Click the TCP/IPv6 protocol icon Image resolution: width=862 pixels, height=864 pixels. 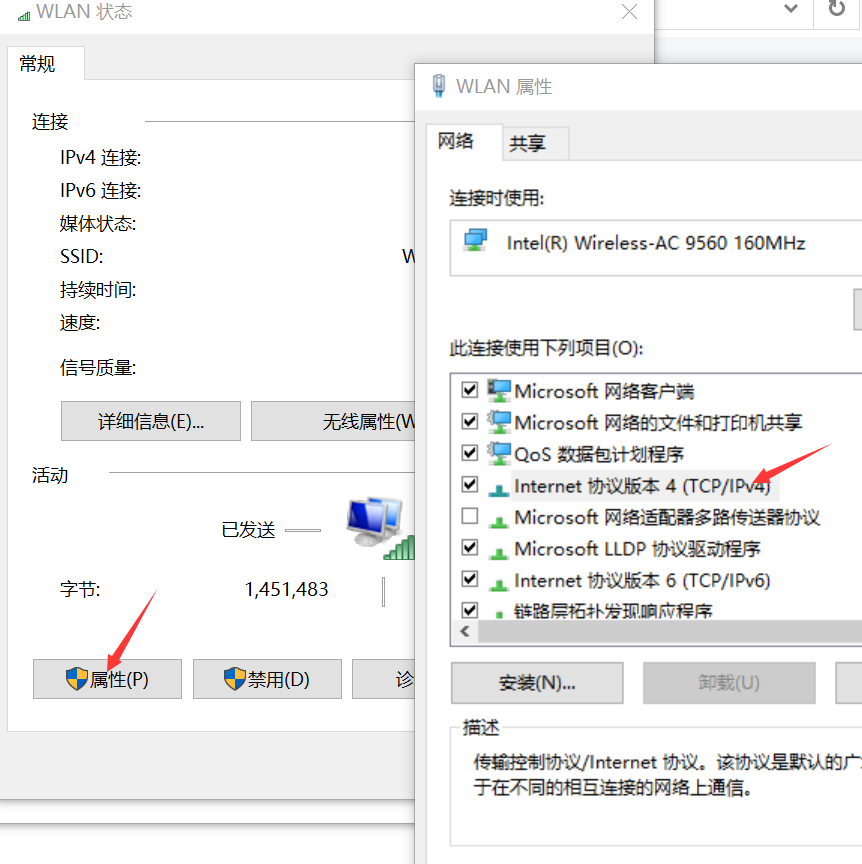(499, 584)
